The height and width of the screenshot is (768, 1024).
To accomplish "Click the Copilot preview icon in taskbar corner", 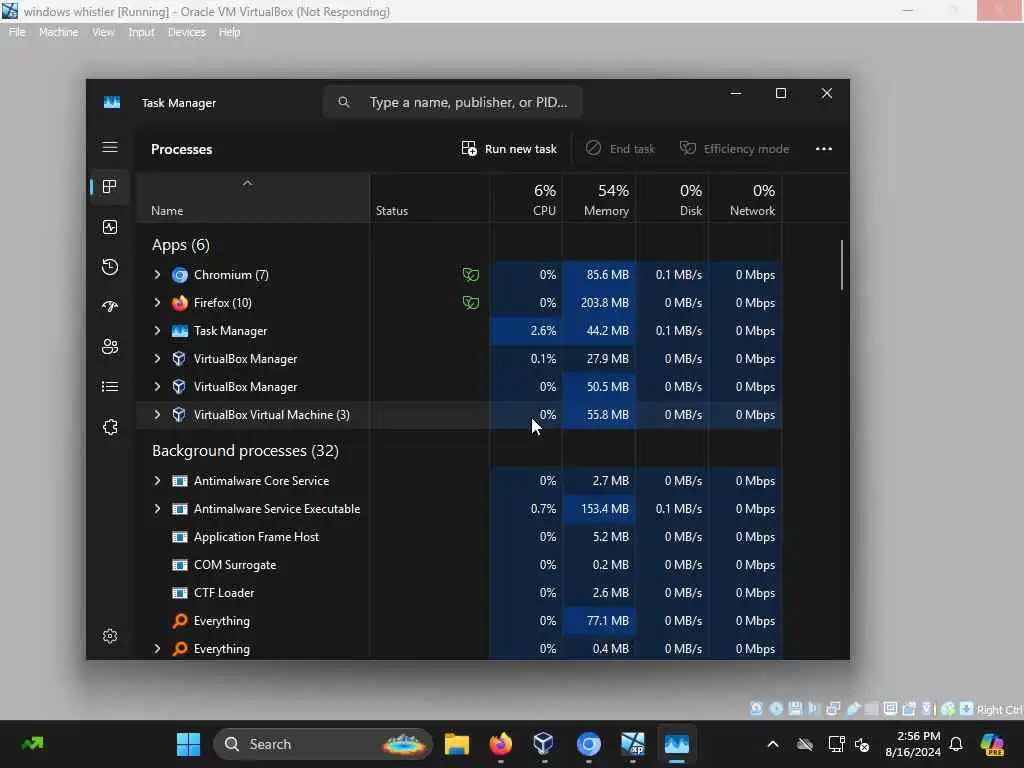I will (992, 744).
